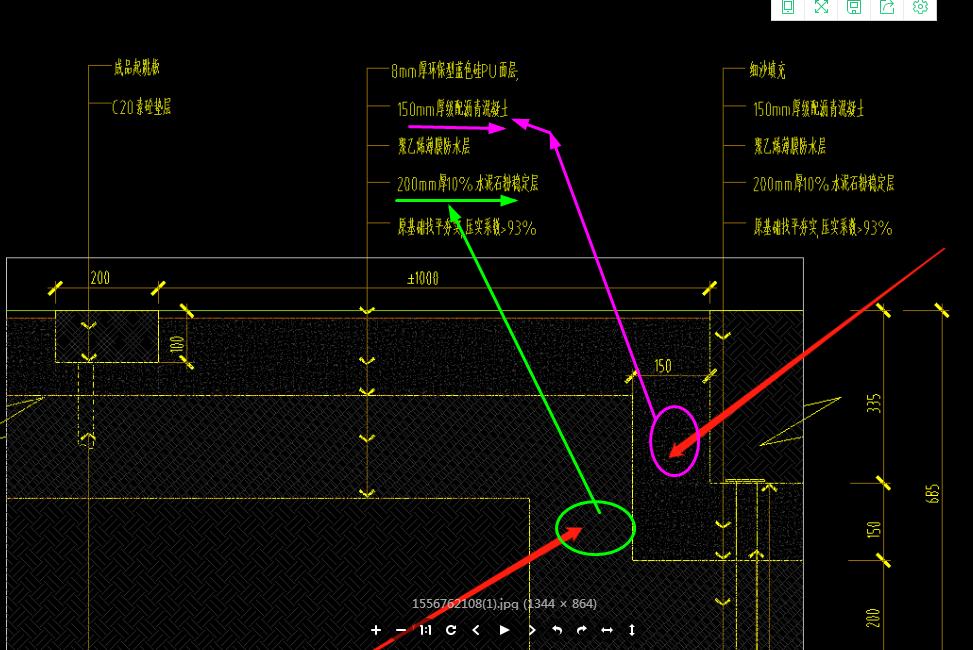Switch image to fullscreen view

[x=821, y=7]
